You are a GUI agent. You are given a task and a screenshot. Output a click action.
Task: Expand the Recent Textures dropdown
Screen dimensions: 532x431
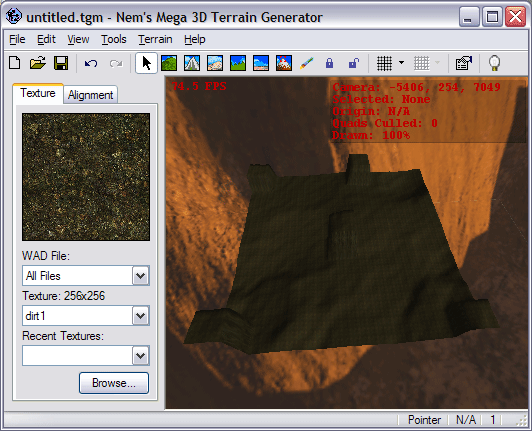tap(140, 356)
